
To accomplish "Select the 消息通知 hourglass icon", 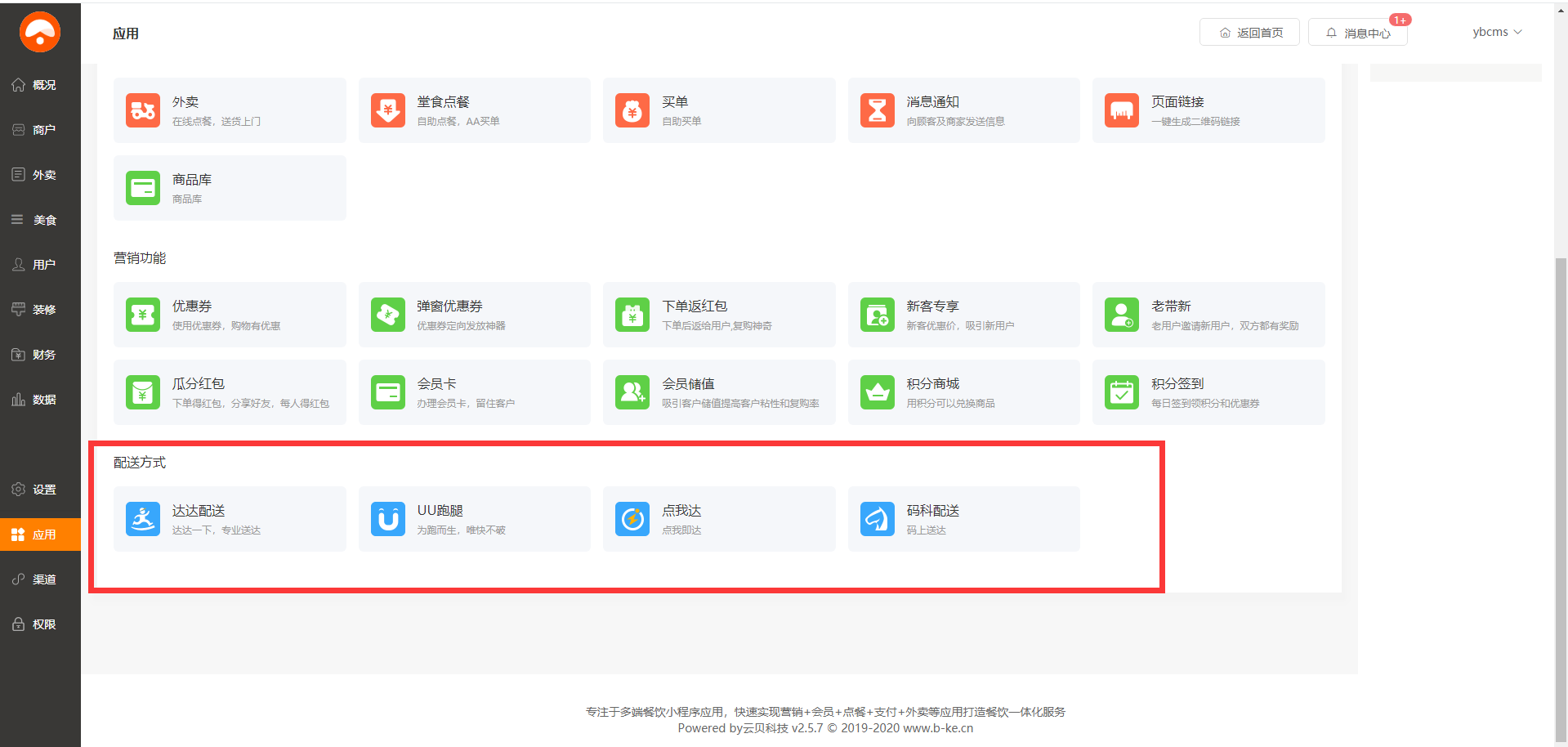I will pos(878,110).
